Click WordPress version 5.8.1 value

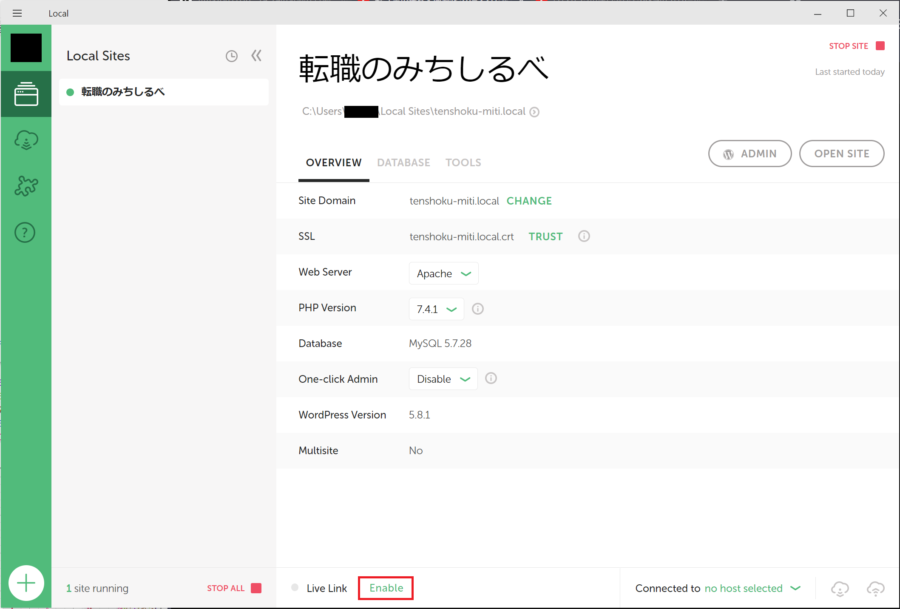(x=420, y=415)
